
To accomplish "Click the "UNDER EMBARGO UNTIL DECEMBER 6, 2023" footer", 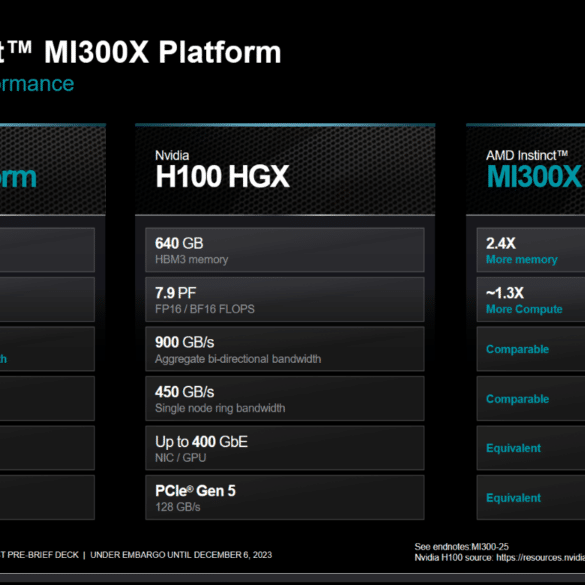I will tap(181, 555).
